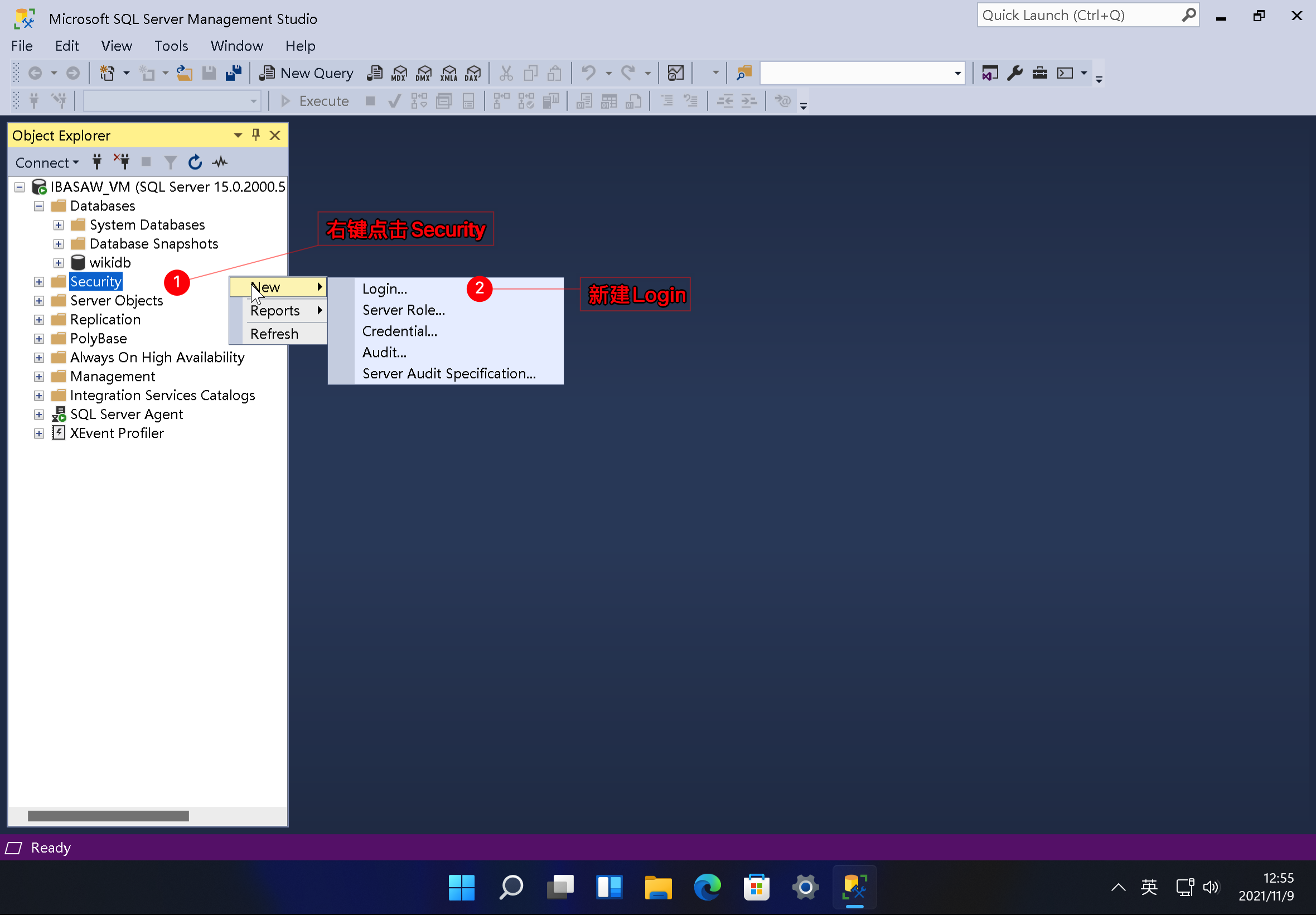This screenshot has height=915, width=1316.
Task: Open Activity Monitor icon in Object Explorer
Action: click(x=220, y=162)
